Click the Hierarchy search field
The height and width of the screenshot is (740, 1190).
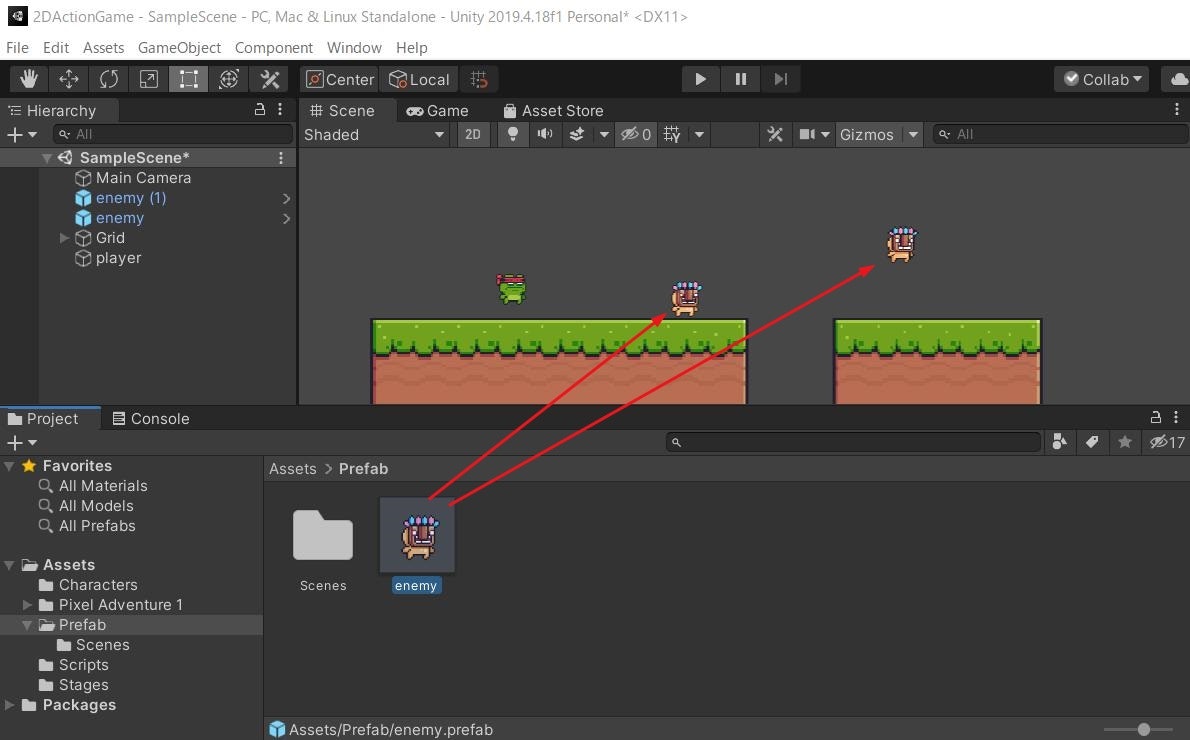[173, 134]
